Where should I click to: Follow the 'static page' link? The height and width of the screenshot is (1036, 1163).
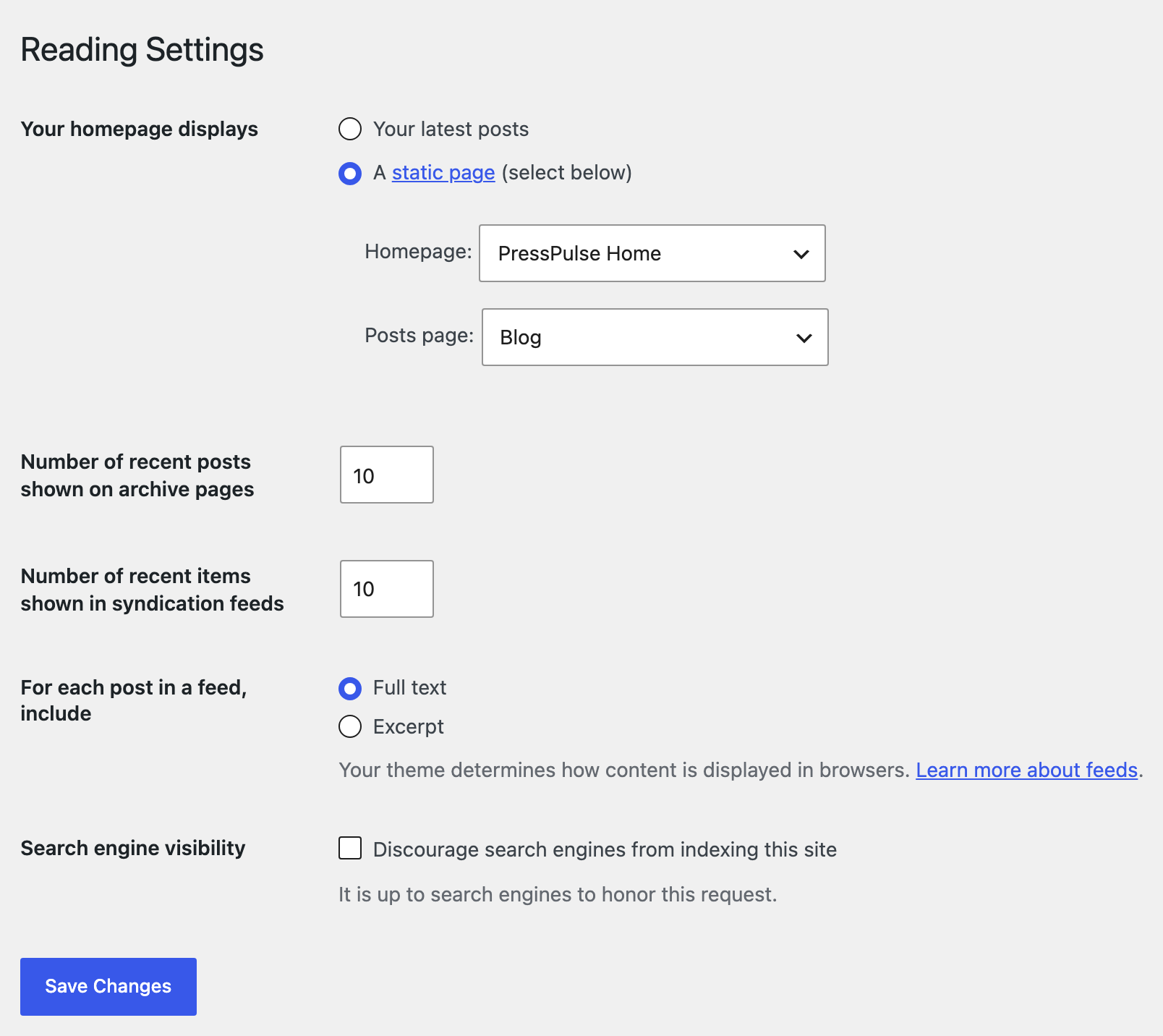(443, 173)
